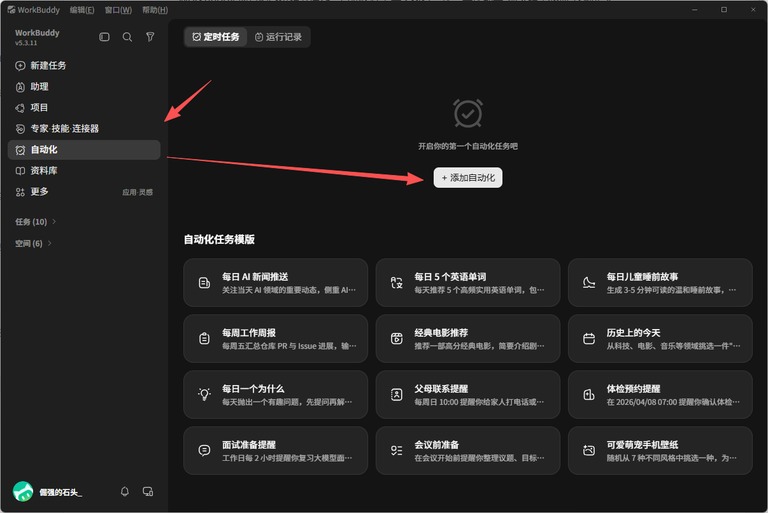Click the 自动化 alarm clock icon in sidebar
This screenshot has width=768, height=513.
(20, 150)
